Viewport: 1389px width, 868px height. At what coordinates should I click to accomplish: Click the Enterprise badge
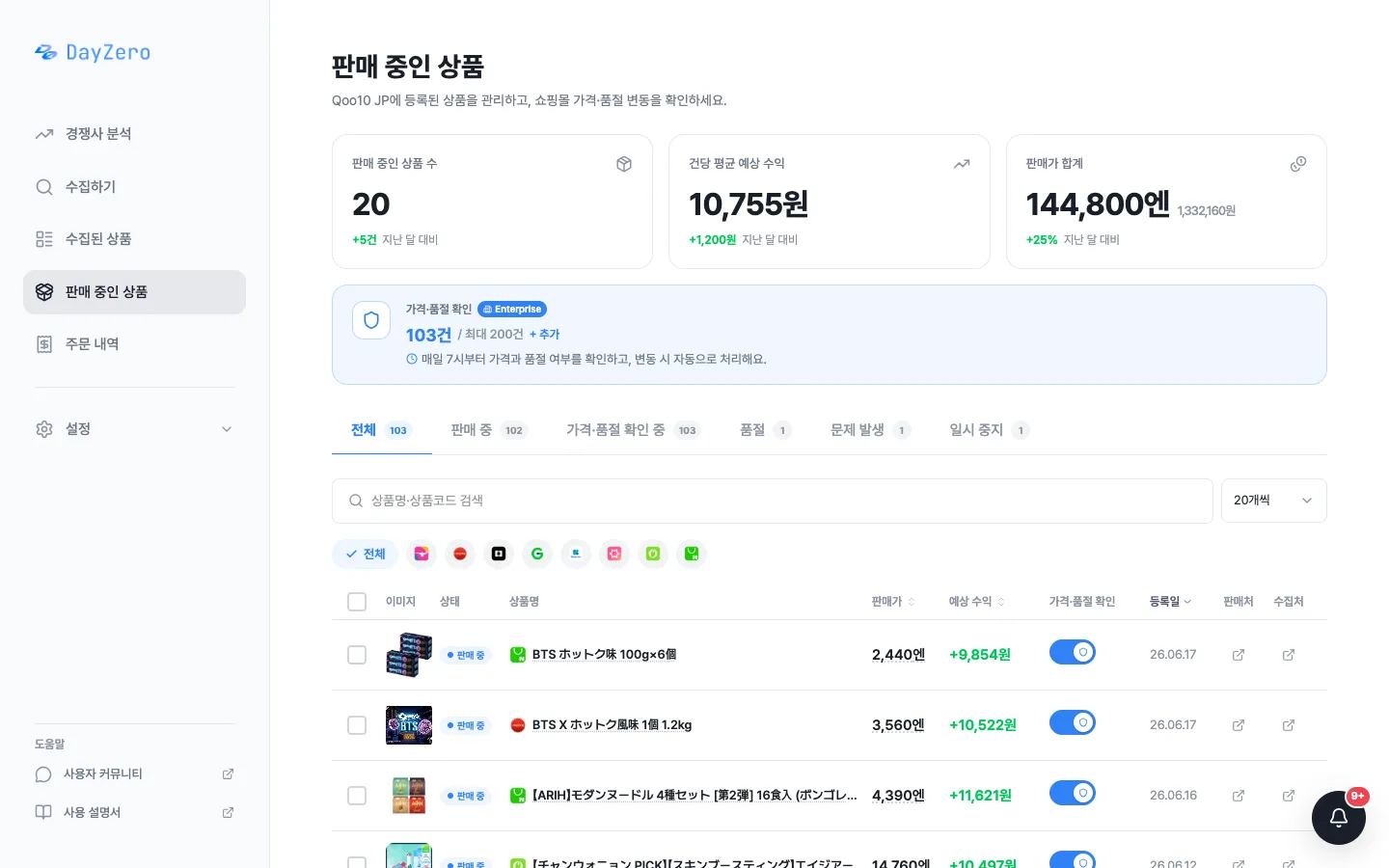512,310
